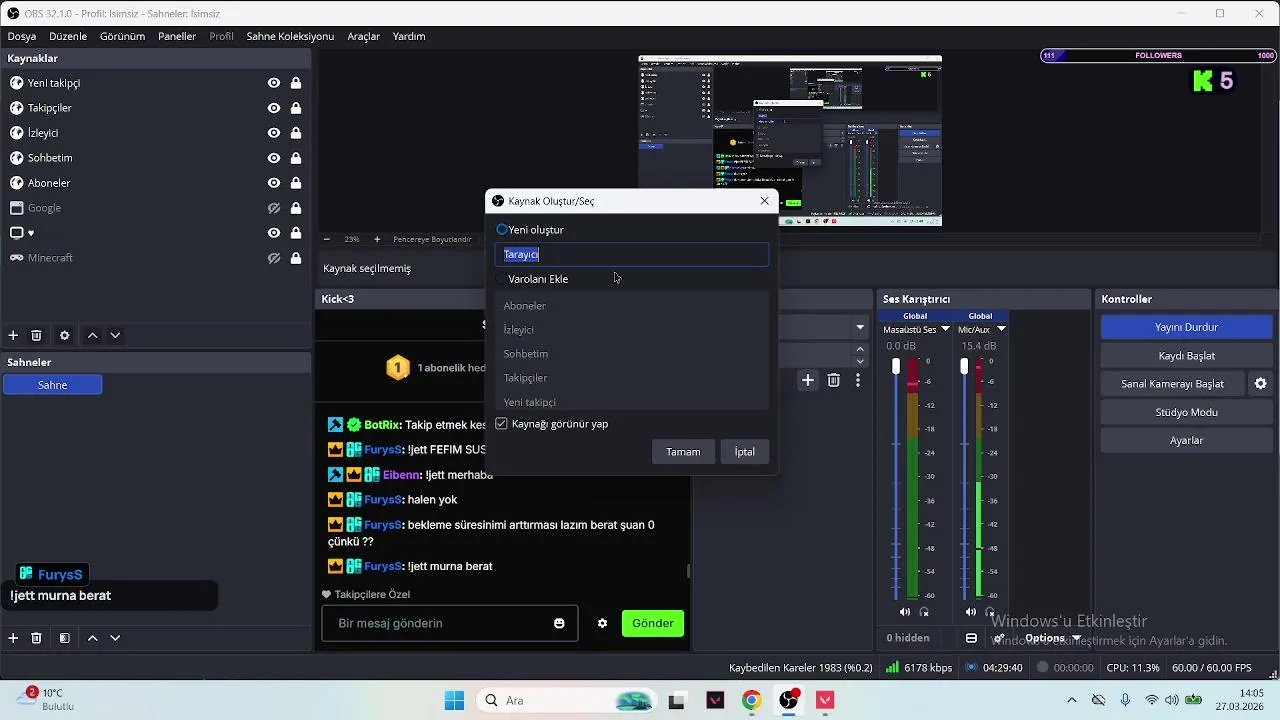The height and width of the screenshot is (720, 1280).
Task: Open the mixer Options dropdown
Action: 1052,638
